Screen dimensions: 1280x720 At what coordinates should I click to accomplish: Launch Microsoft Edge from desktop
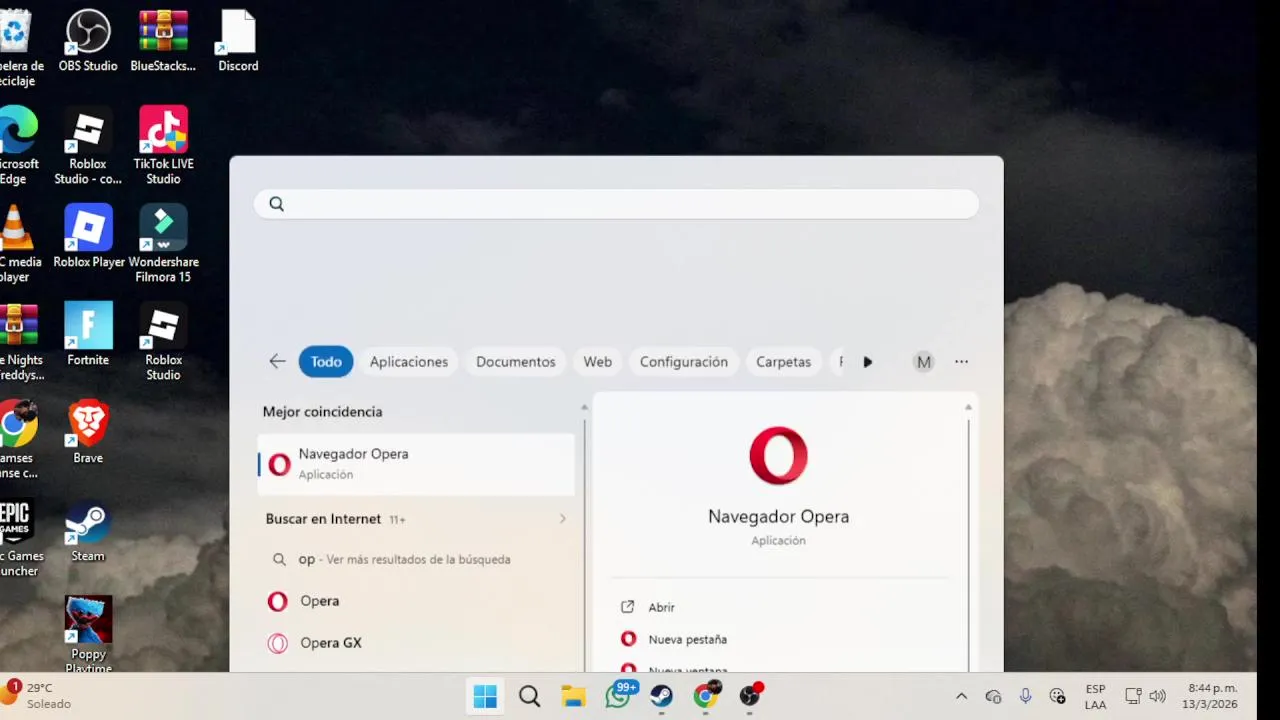click(16, 146)
